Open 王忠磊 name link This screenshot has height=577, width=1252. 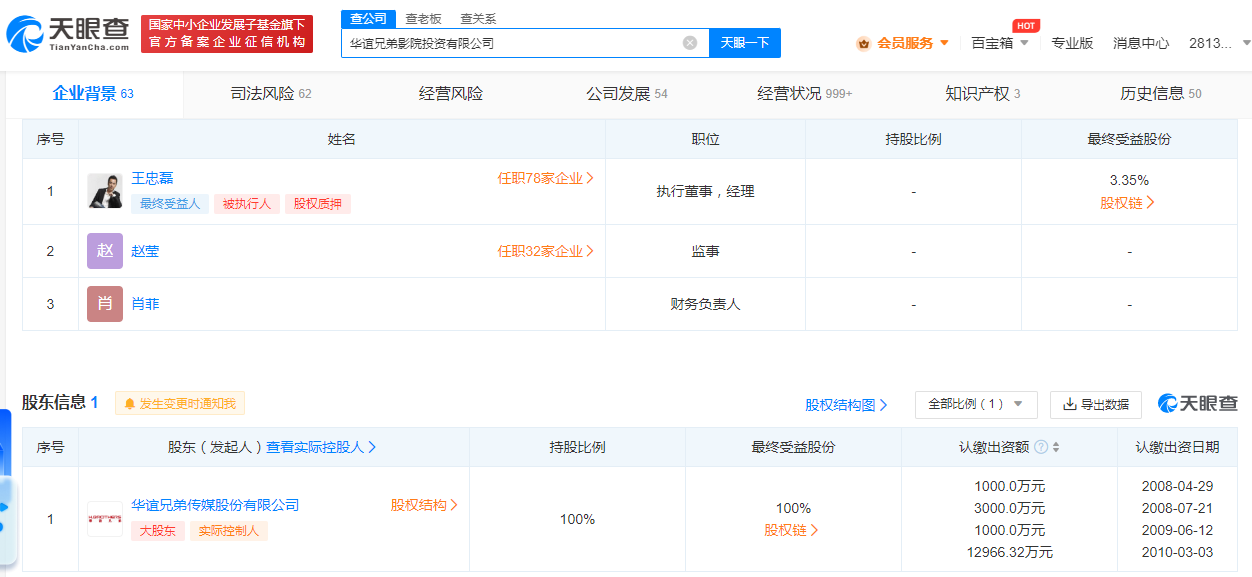[x=152, y=178]
